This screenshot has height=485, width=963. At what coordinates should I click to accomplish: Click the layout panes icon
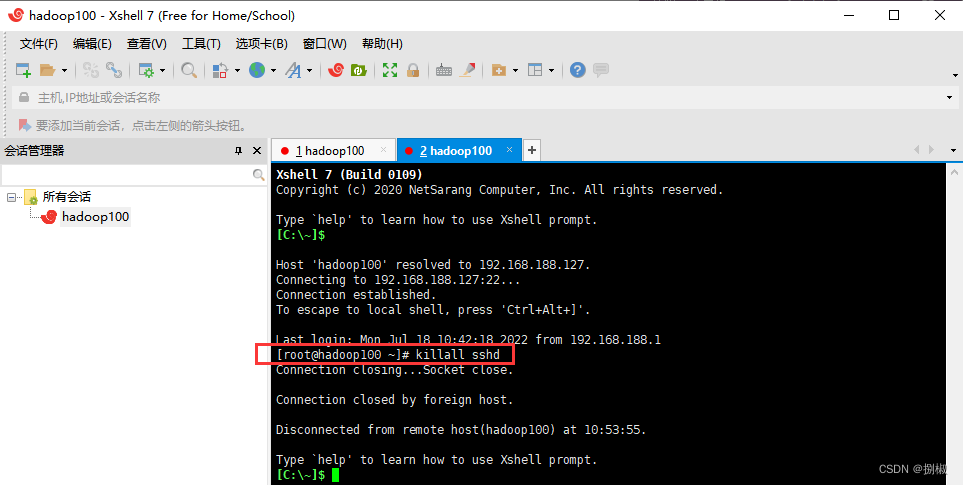pos(536,70)
